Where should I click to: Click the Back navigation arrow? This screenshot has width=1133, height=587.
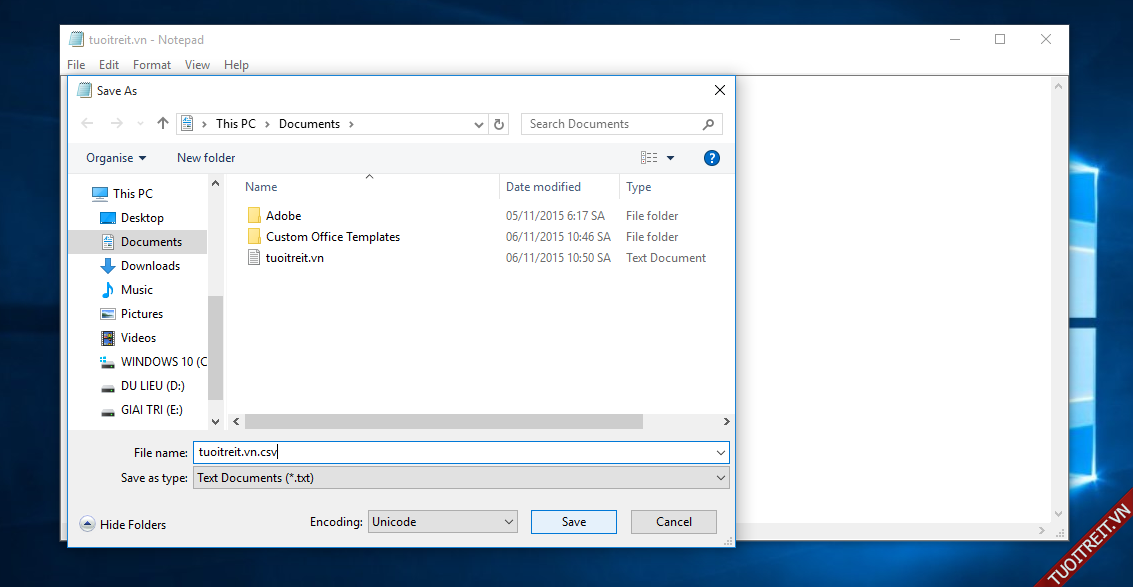87,124
